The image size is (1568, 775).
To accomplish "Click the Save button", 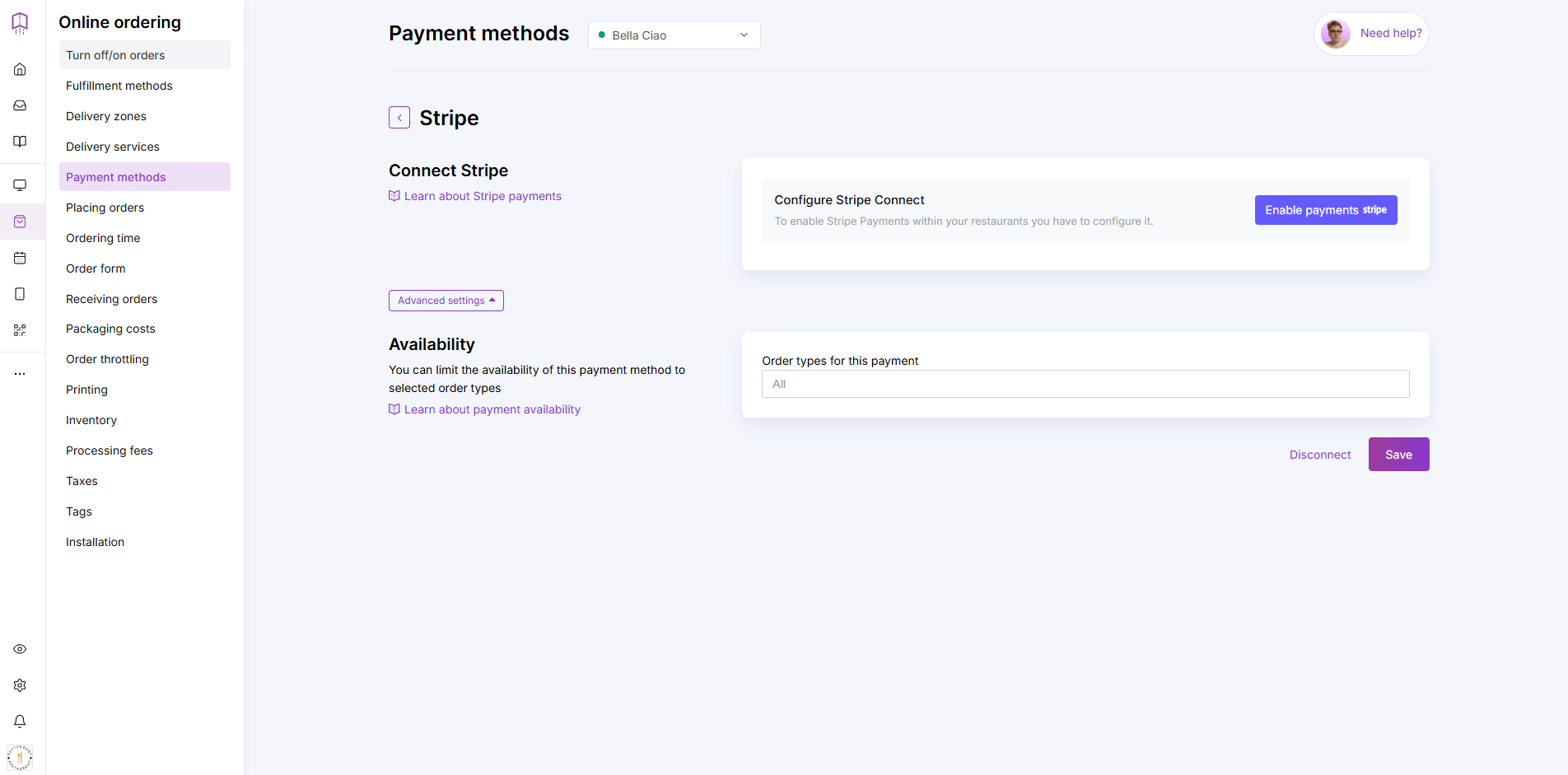I will click(1398, 455).
